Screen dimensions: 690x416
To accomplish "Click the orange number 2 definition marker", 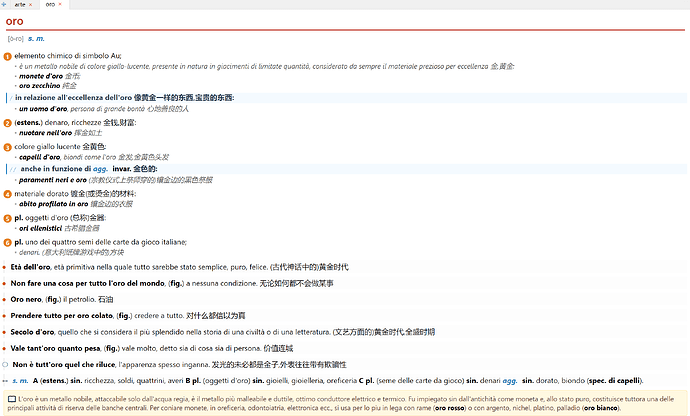I will point(8,122).
